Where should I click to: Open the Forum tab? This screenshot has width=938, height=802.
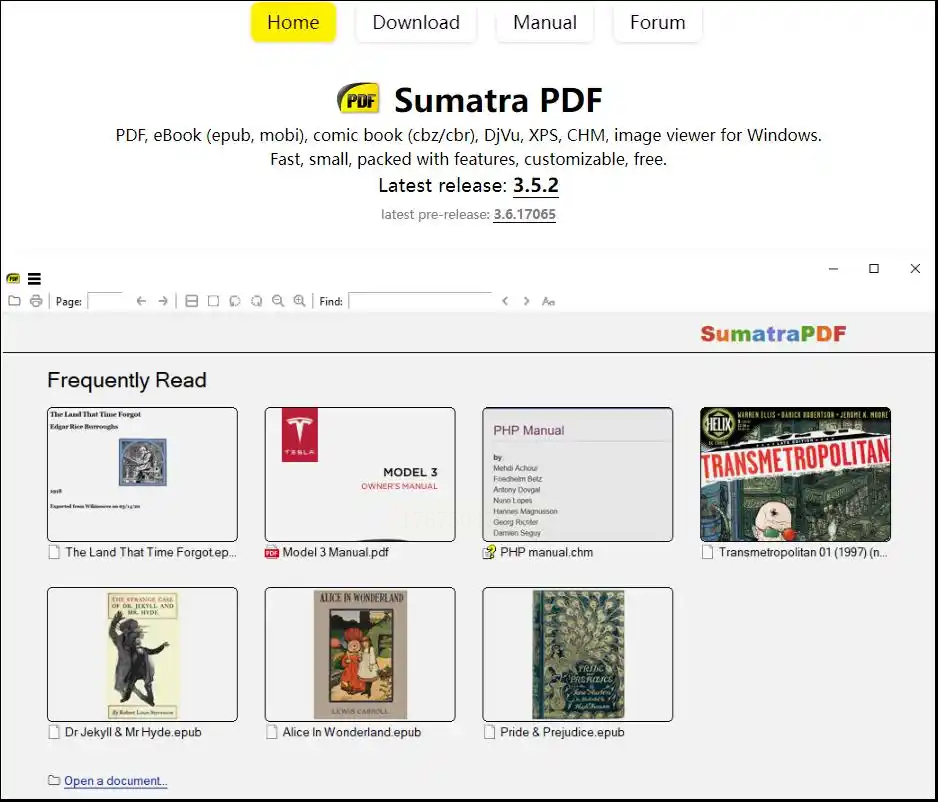coord(657,23)
